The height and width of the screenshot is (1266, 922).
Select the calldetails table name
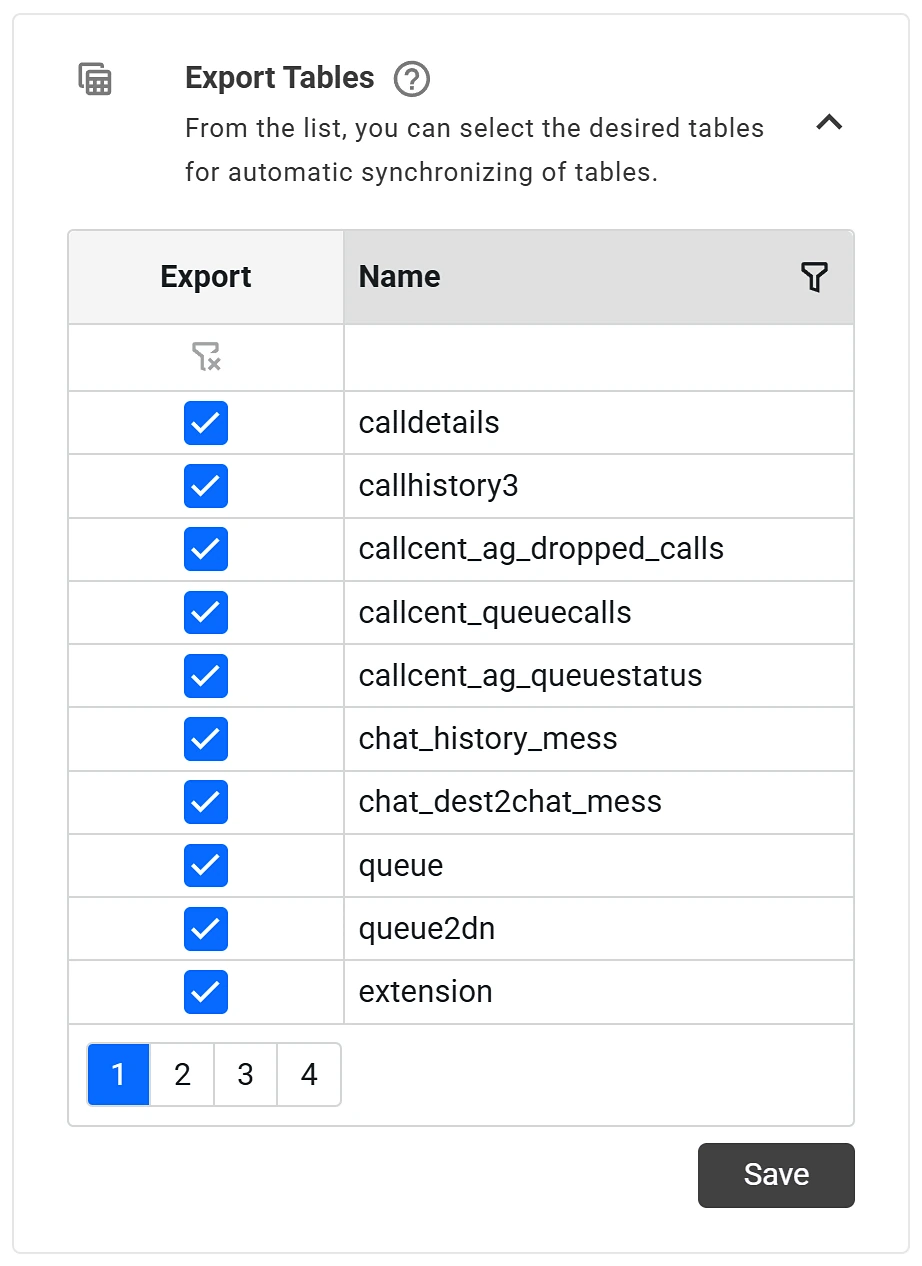point(429,423)
